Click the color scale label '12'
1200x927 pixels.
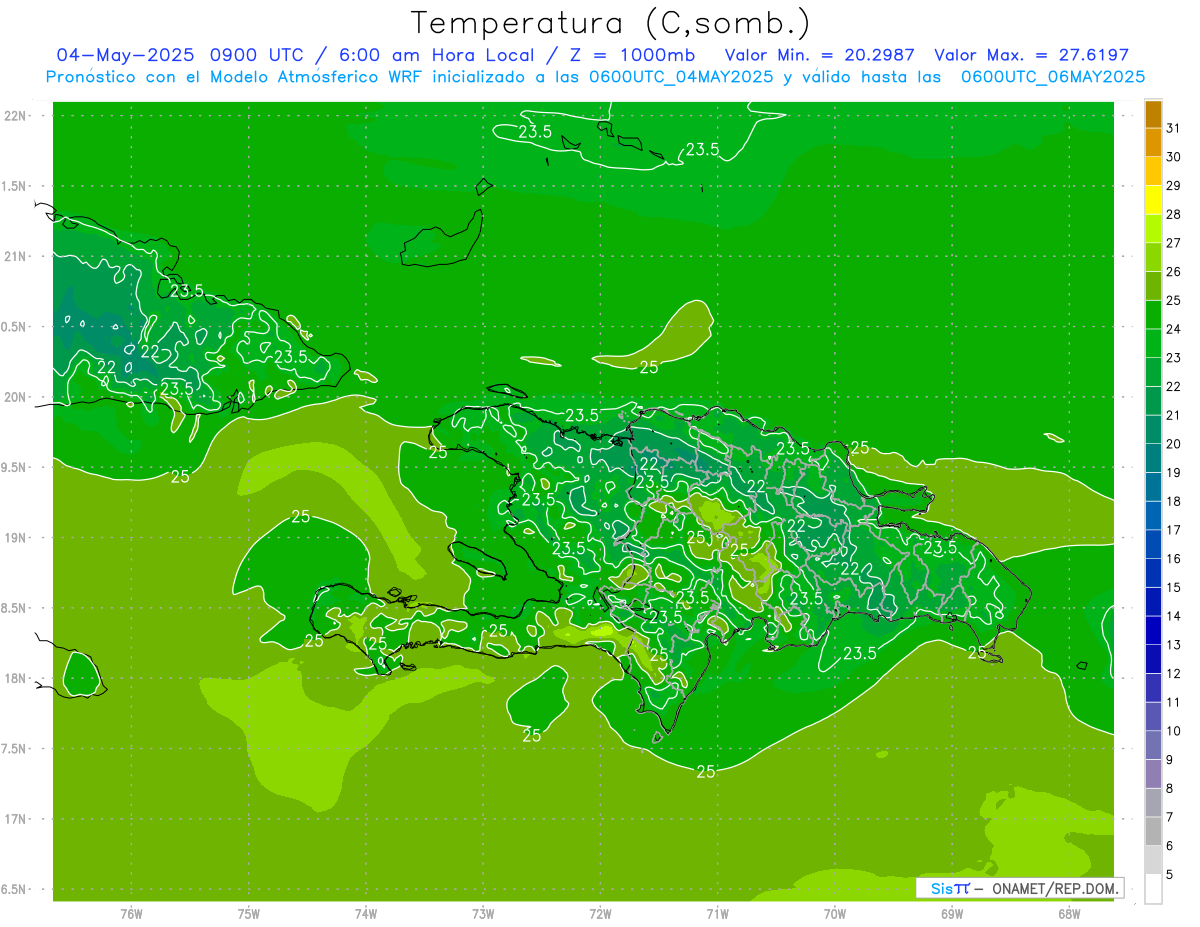(1174, 673)
